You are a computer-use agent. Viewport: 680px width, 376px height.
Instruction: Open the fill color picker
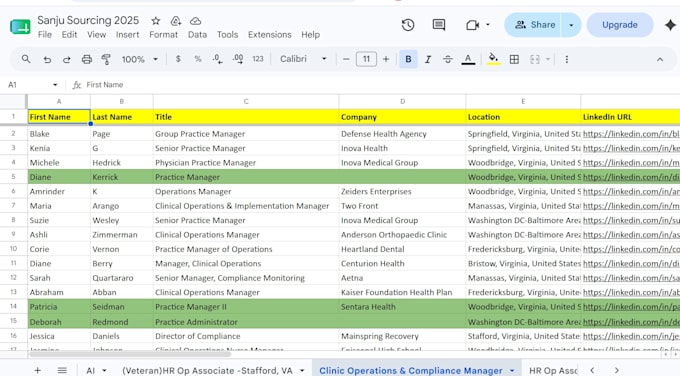pyautogui.click(x=493, y=59)
